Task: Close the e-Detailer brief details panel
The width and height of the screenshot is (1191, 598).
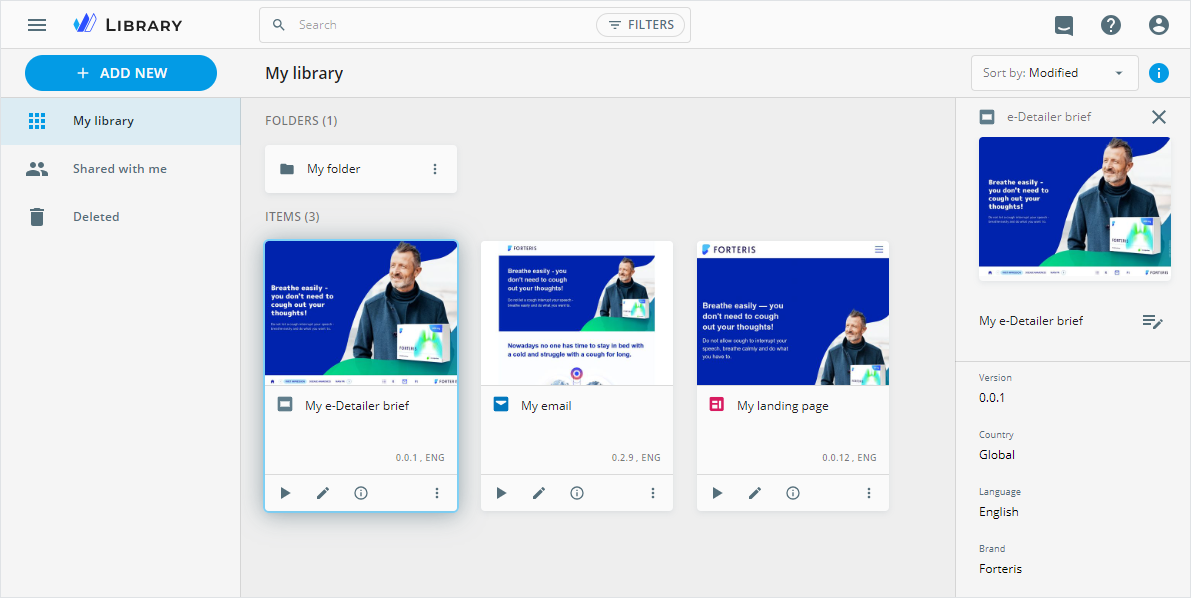Action: [x=1159, y=117]
